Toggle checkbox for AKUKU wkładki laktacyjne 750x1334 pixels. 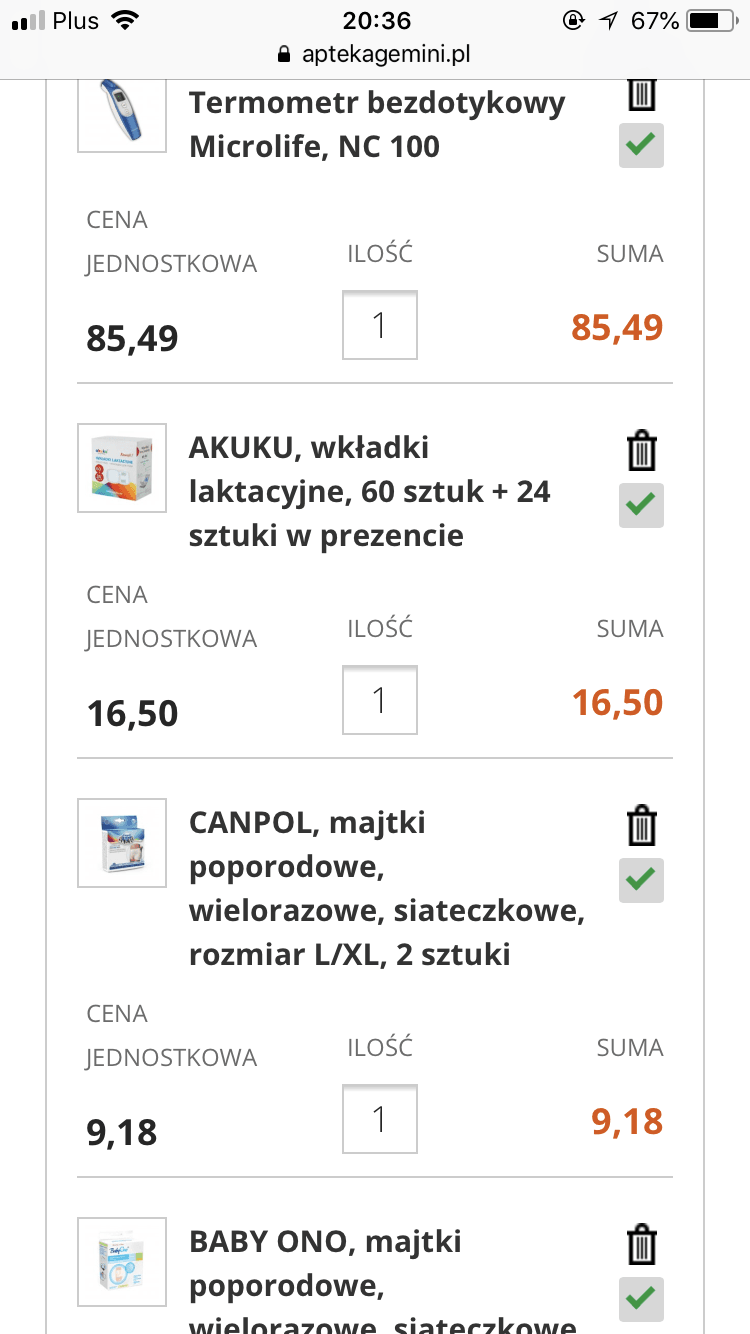tap(641, 505)
